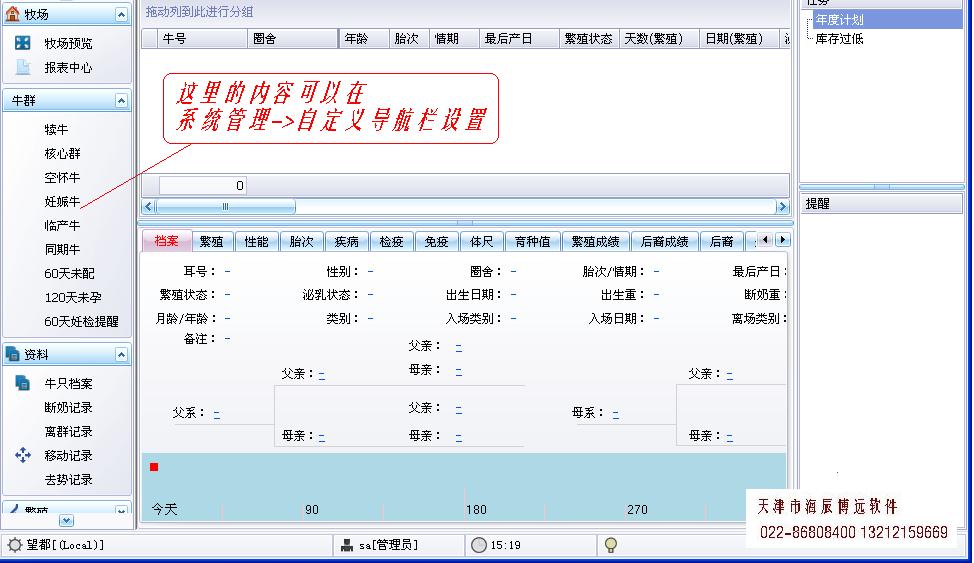Open 空怀牛 group in sidebar
974x563 pixels.
pyautogui.click(x=62, y=177)
